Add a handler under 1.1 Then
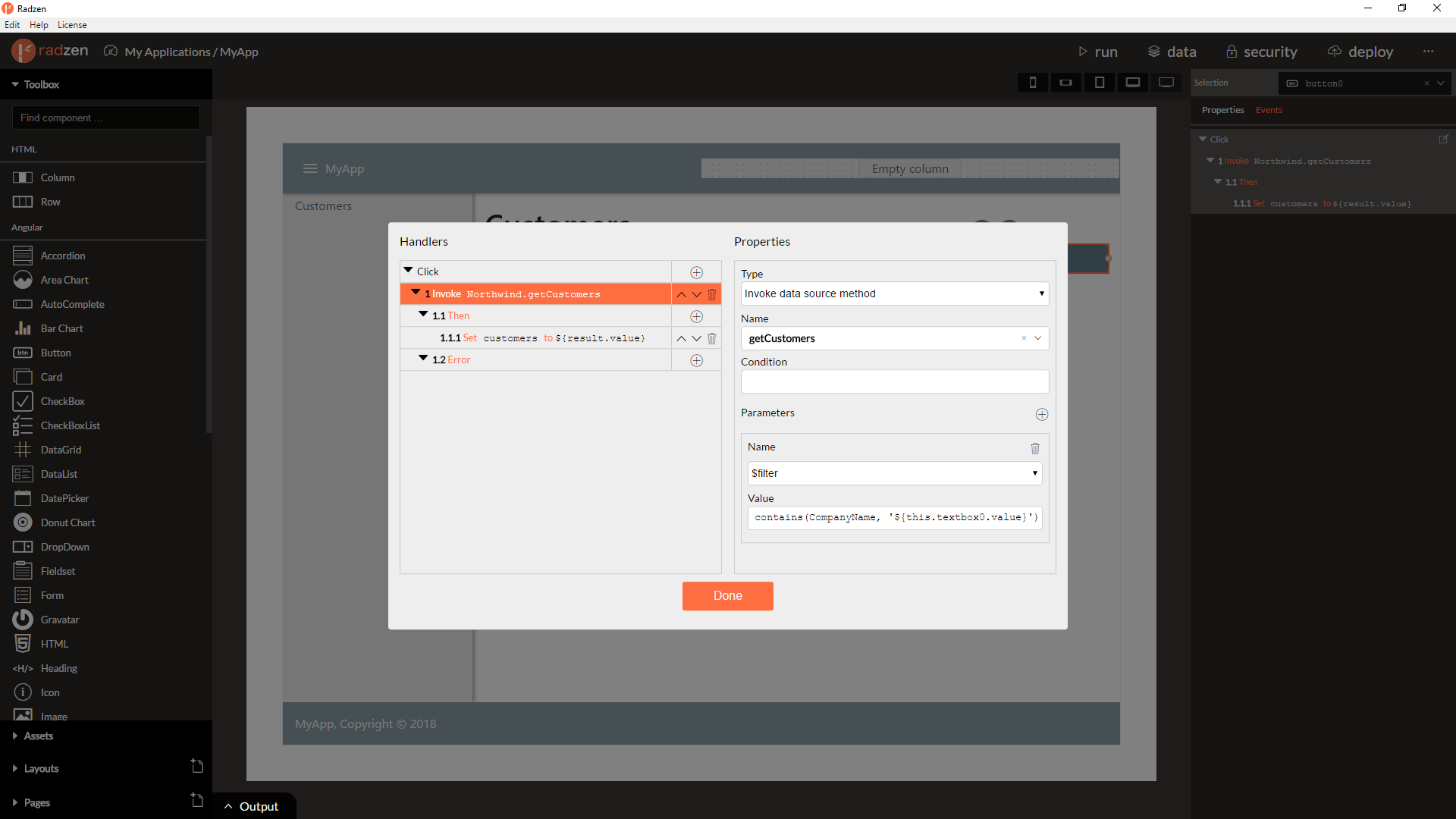Viewport: 1456px width, 819px height. [x=696, y=316]
